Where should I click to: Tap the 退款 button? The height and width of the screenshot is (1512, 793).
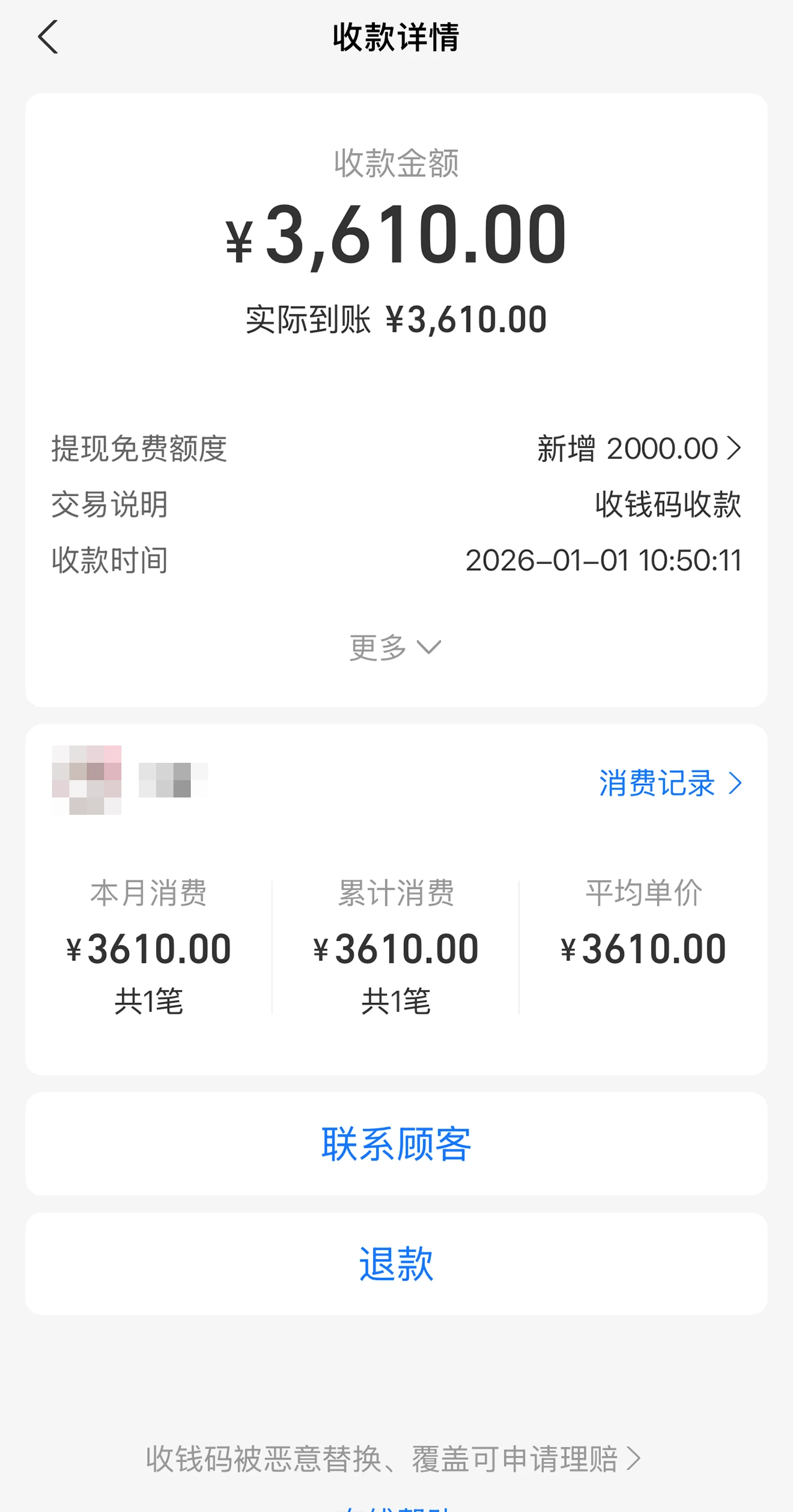[396, 1264]
